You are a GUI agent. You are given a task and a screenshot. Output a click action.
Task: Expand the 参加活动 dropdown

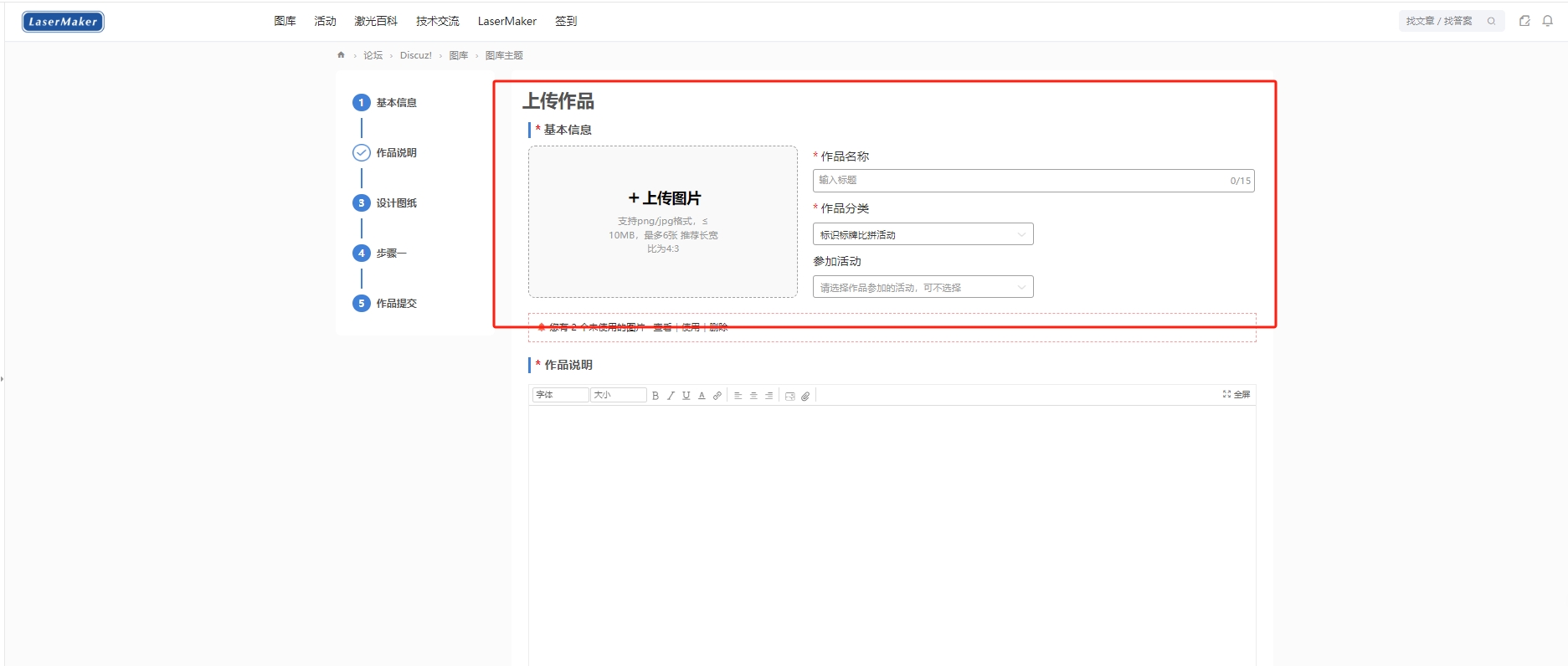click(923, 287)
